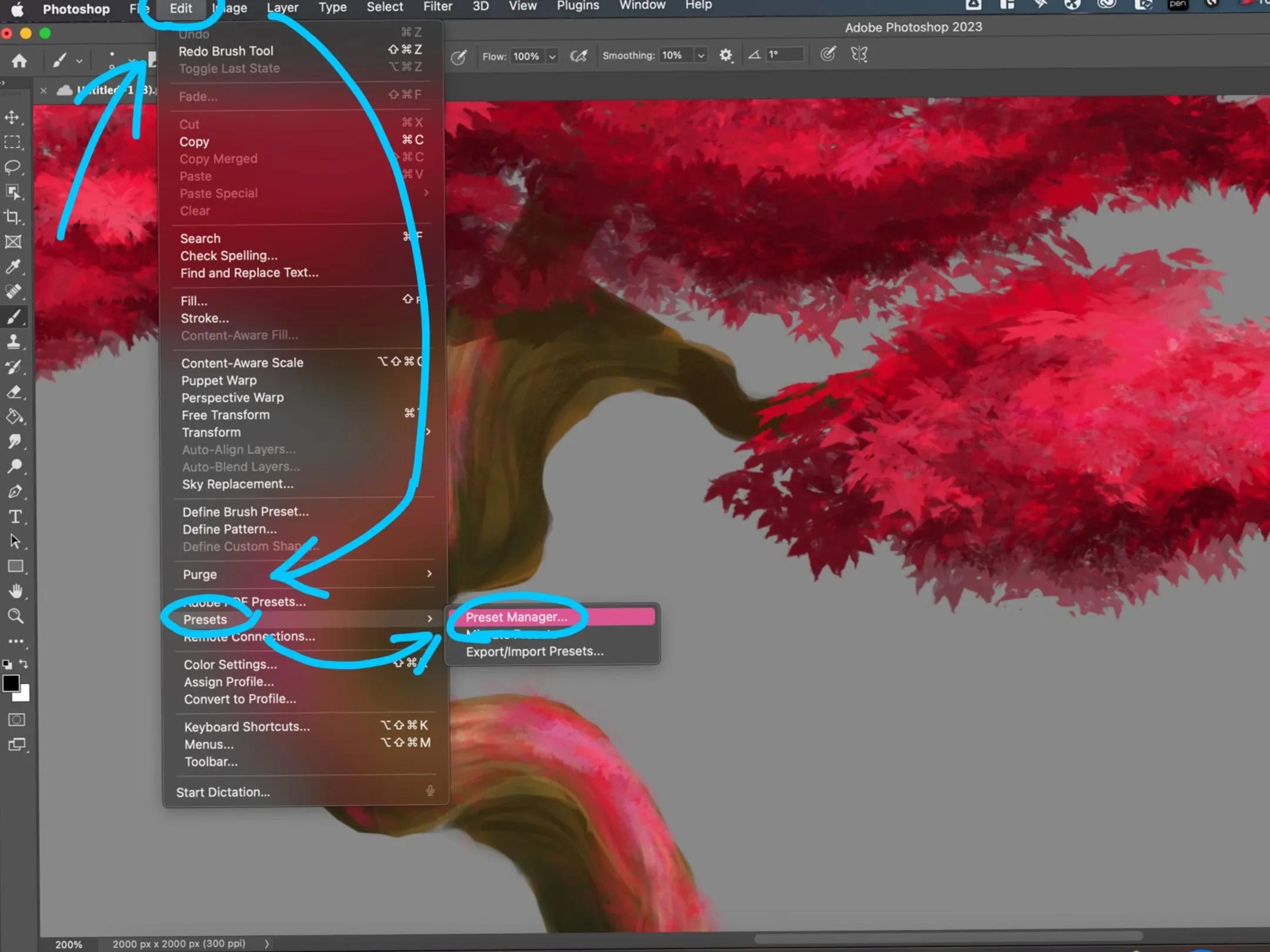Image resolution: width=1270 pixels, height=952 pixels.
Task: Select the History Brush tool
Action: [14, 367]
